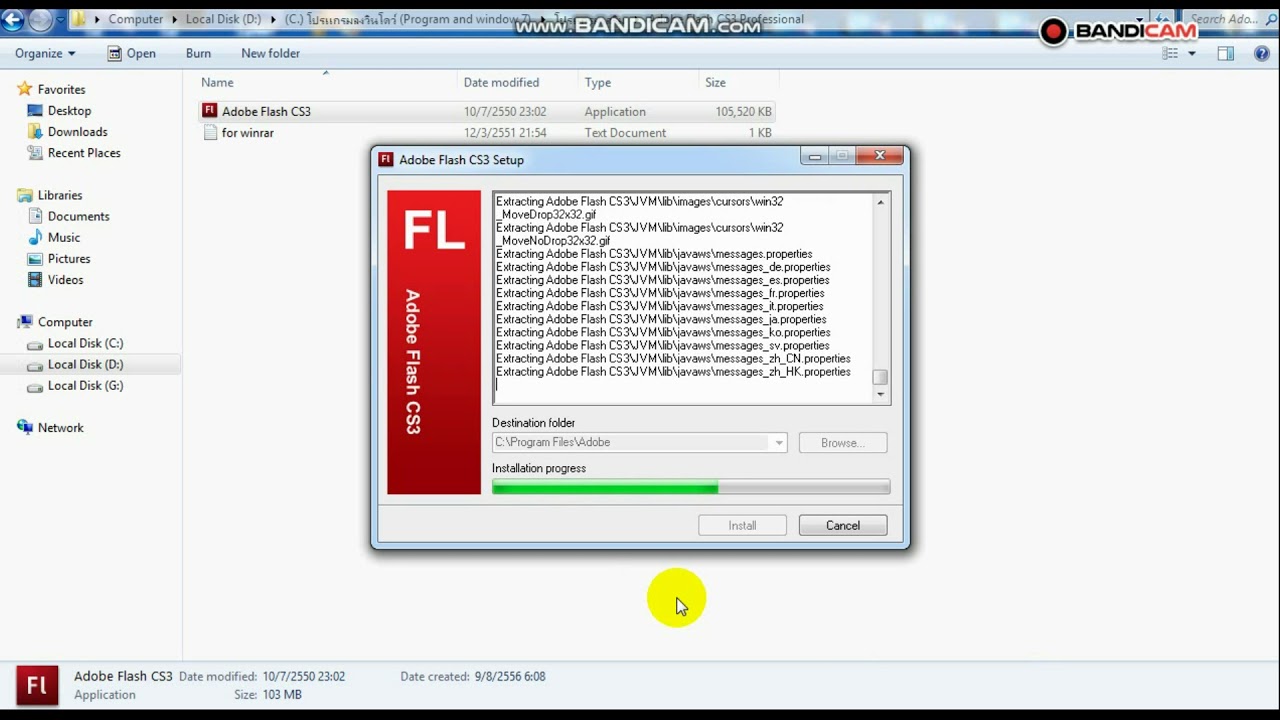
Task: Open the Pictures library
Action: point(69,258)
